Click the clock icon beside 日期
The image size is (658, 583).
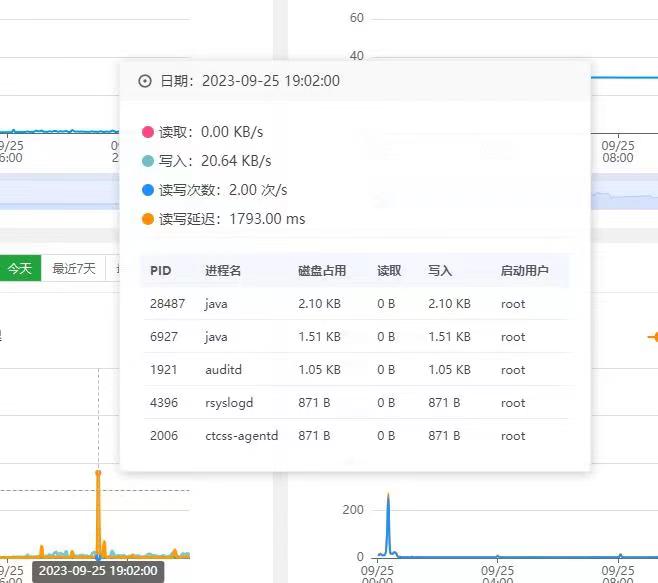(145, 81)
